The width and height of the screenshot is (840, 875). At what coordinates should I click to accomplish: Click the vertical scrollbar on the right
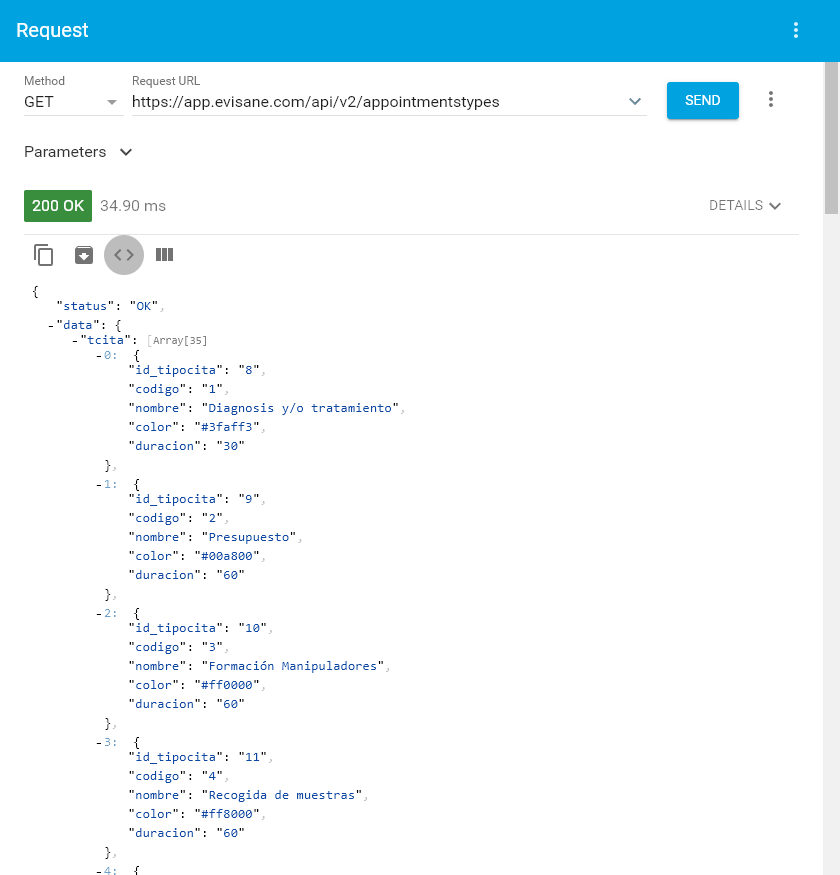point(831,140)
